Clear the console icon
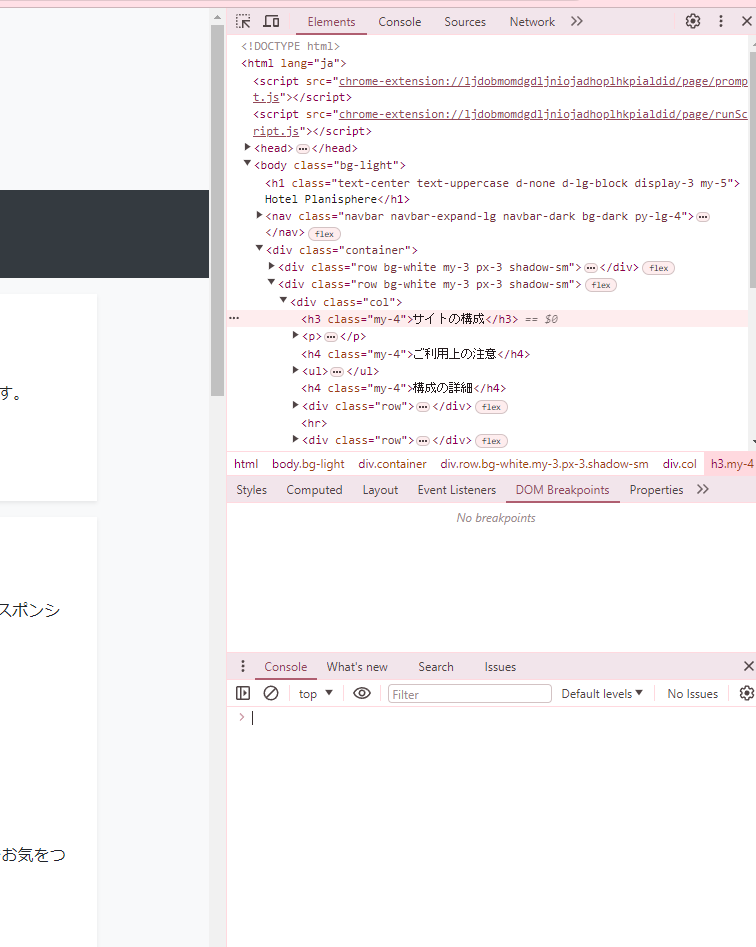This screenshot has width=756, height=947. 271,693
